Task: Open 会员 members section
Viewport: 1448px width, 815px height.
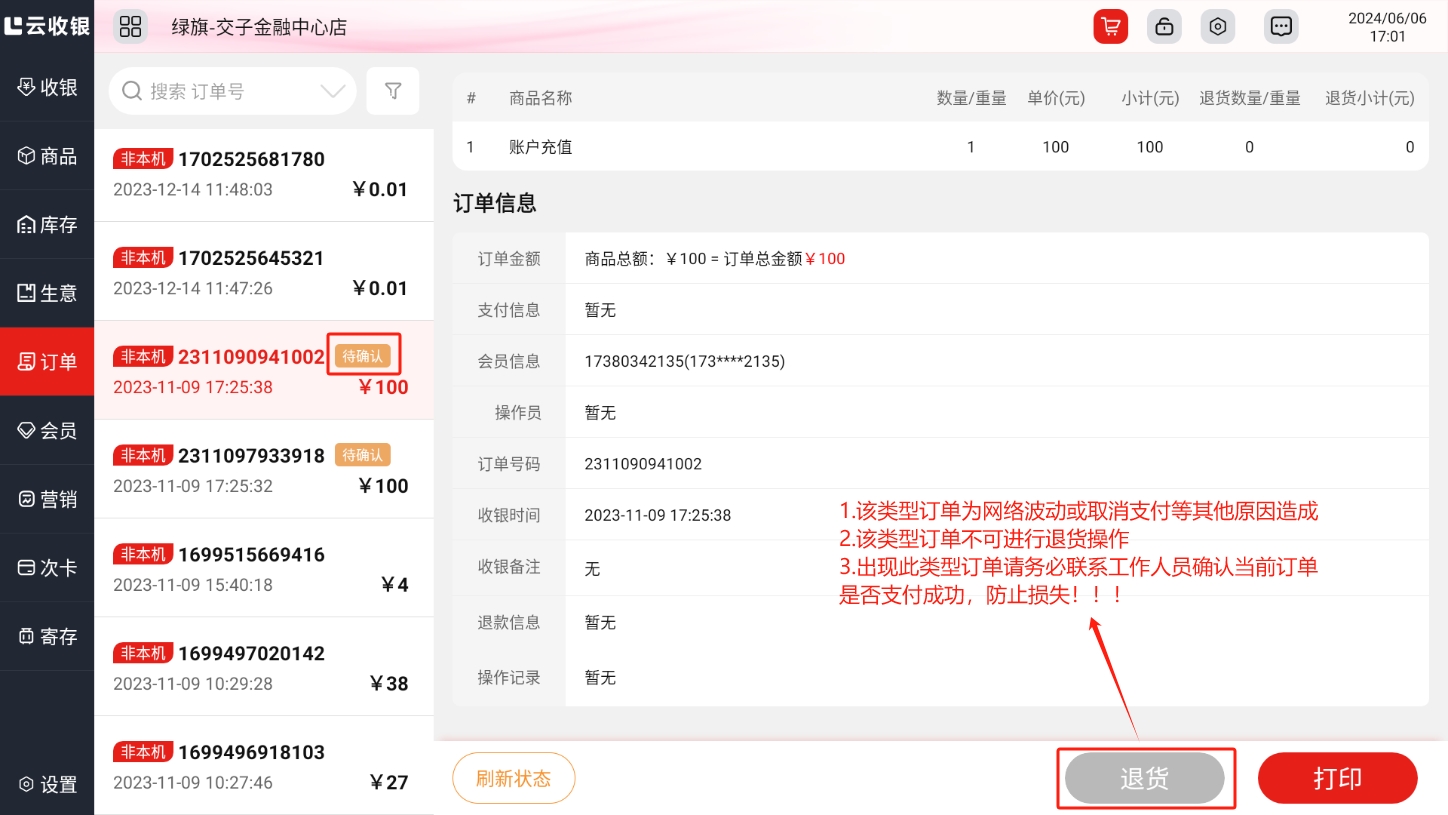Action: (47, 430)
